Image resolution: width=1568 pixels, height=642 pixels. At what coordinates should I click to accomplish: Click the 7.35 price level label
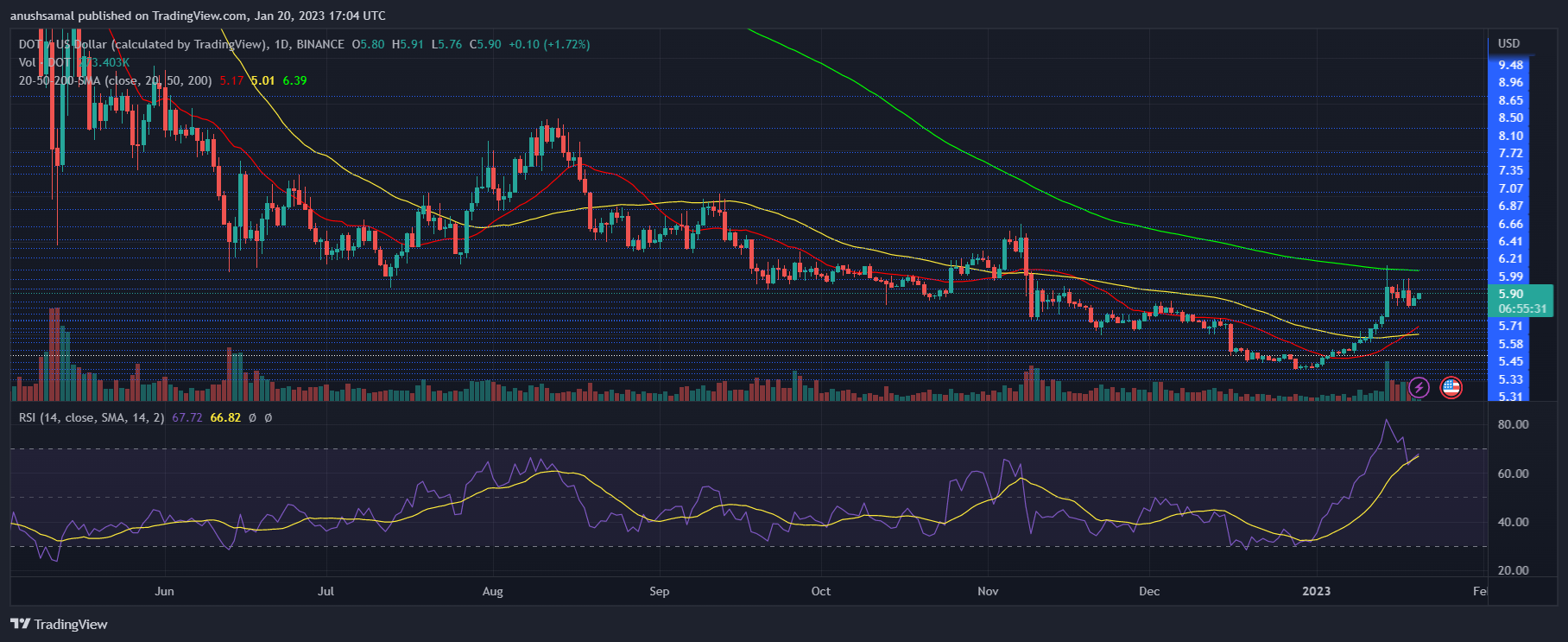(1511, 170)
